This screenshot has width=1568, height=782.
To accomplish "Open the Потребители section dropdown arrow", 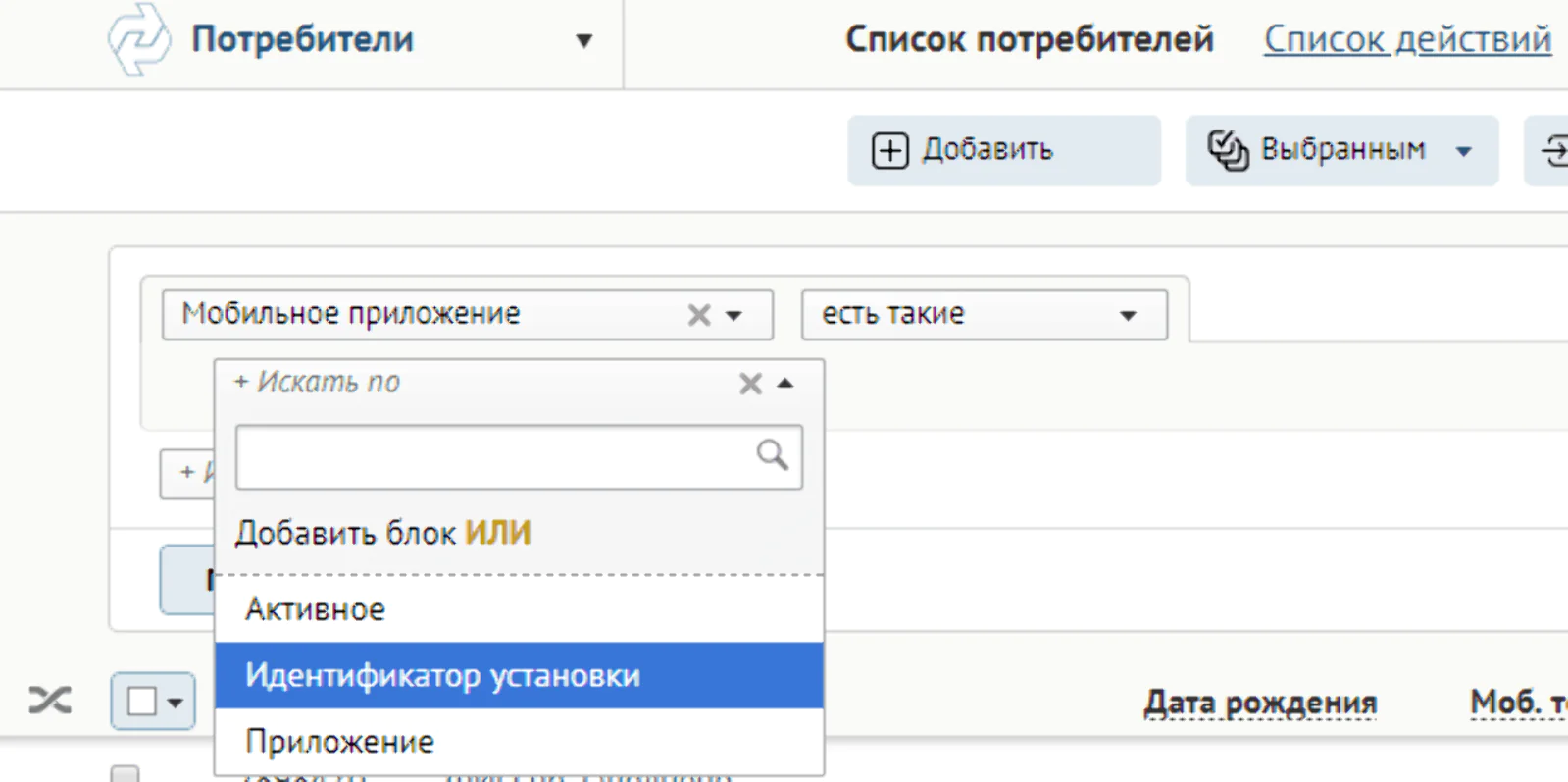I will (584, 40).
